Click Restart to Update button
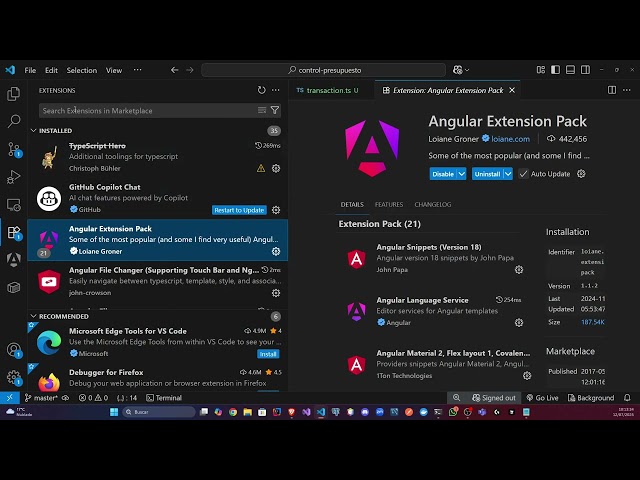 click(239, 210)
